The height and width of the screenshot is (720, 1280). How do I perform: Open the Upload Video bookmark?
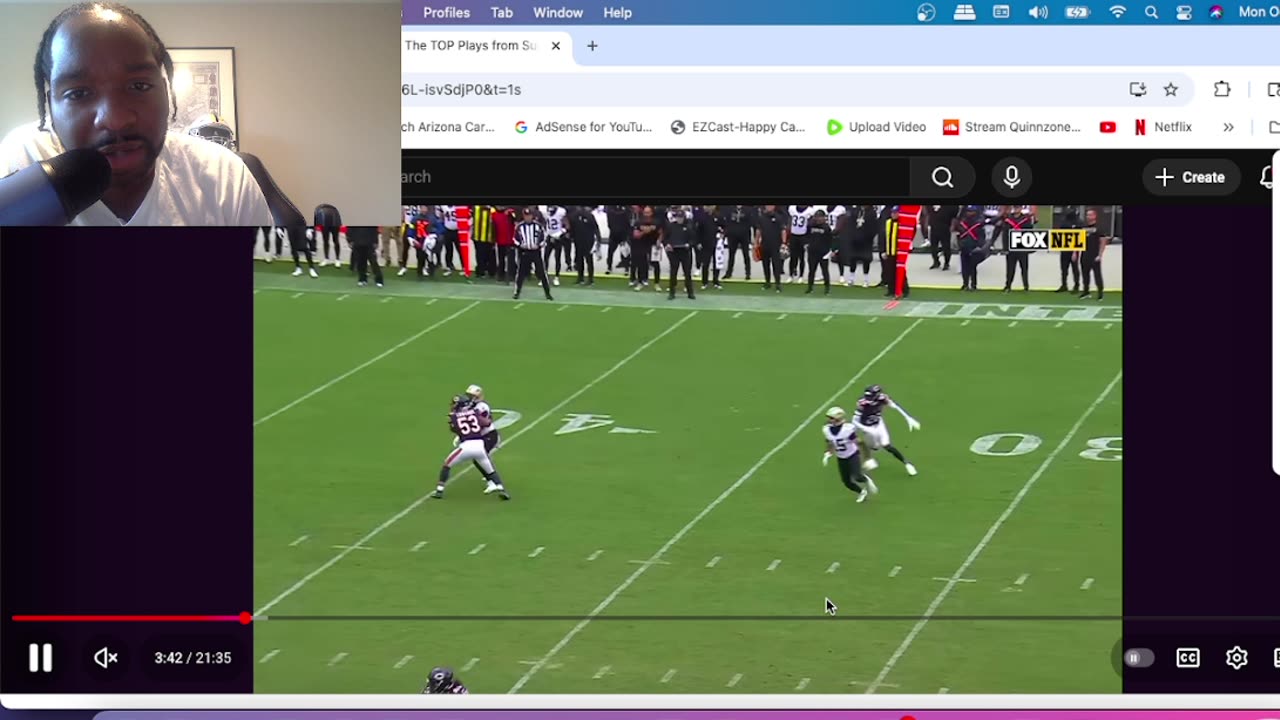tap(876, 127)
